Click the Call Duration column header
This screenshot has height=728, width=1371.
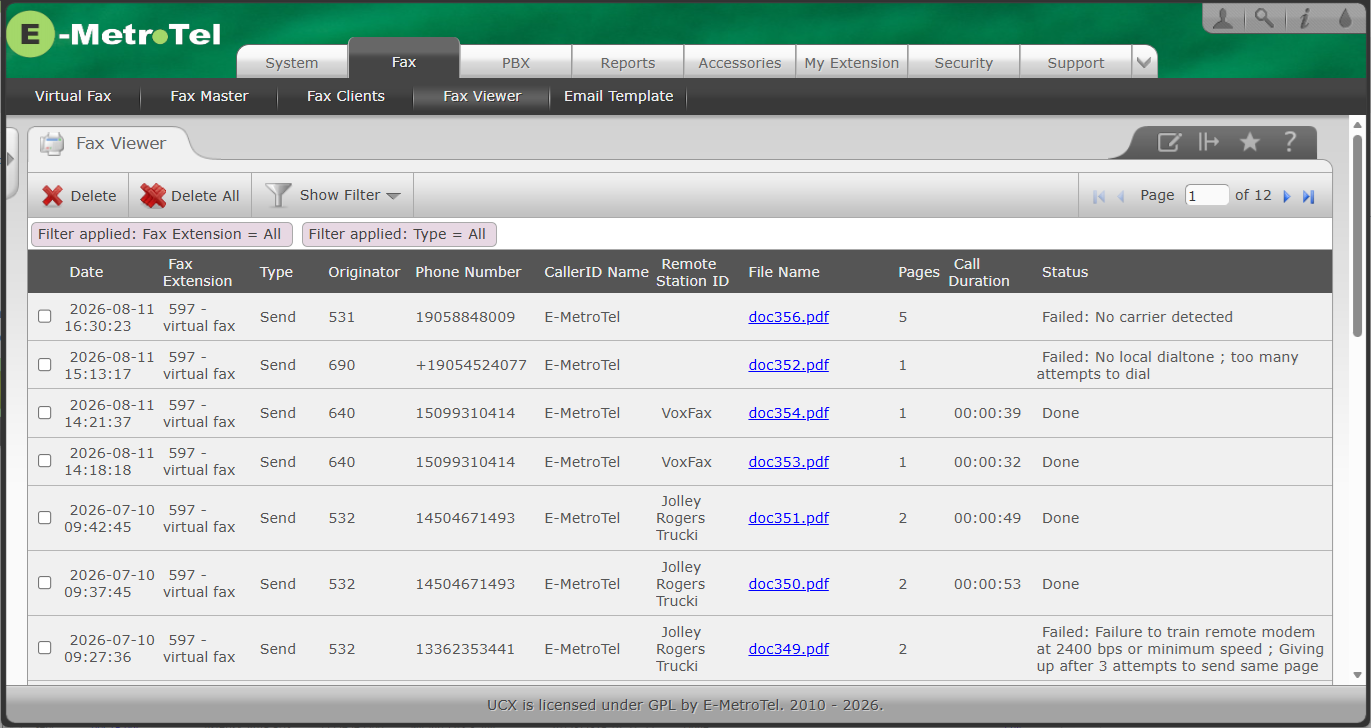pos(979,272)
